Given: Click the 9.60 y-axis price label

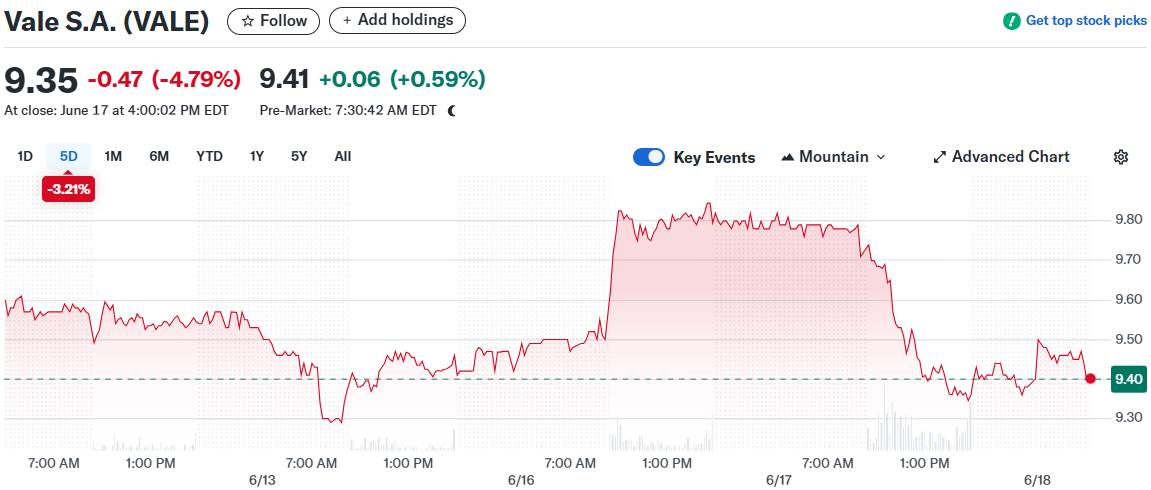Looking at the screenshot, I should click(x=1128, y=299).
